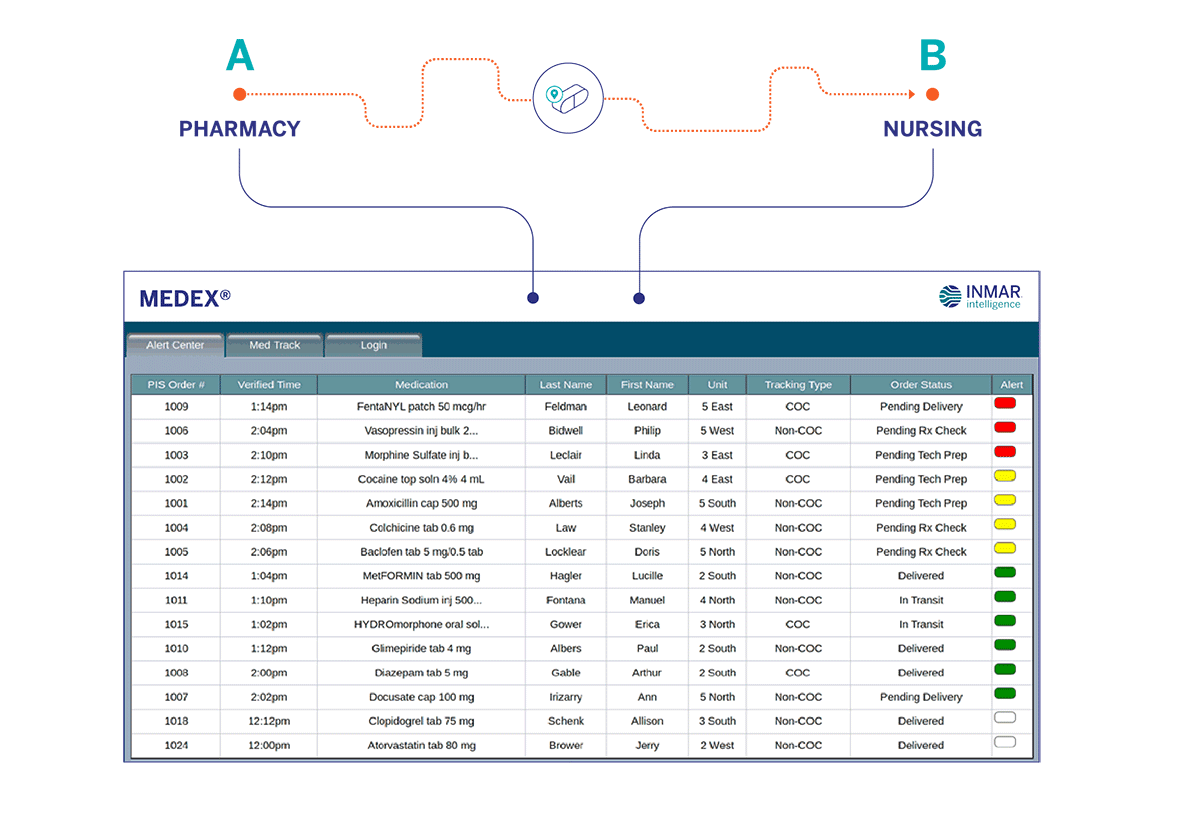Click Morphine Sulfate inj medication cell
Screen dimensions: 1200x820
[421, 455]
